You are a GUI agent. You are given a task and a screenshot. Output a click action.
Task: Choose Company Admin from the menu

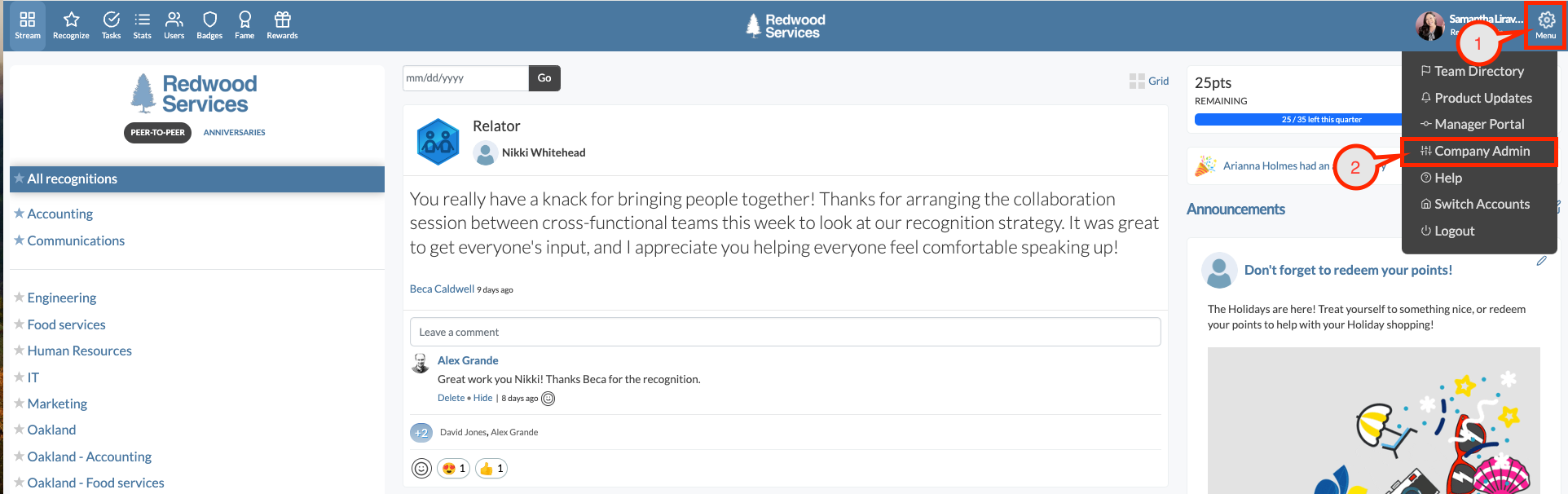[x=1475, y=151]
